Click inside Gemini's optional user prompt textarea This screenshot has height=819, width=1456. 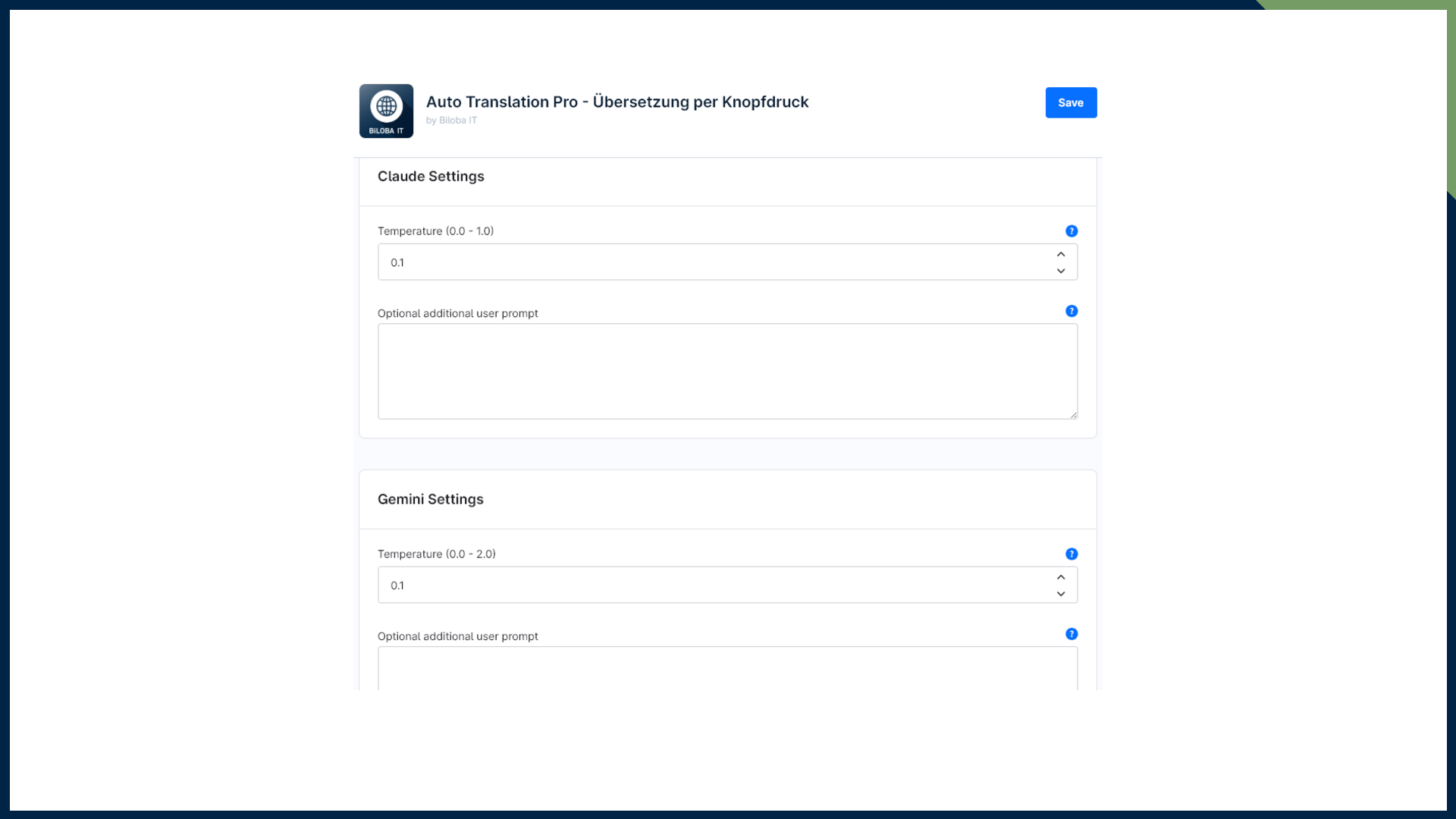click(x=727, y=671)
